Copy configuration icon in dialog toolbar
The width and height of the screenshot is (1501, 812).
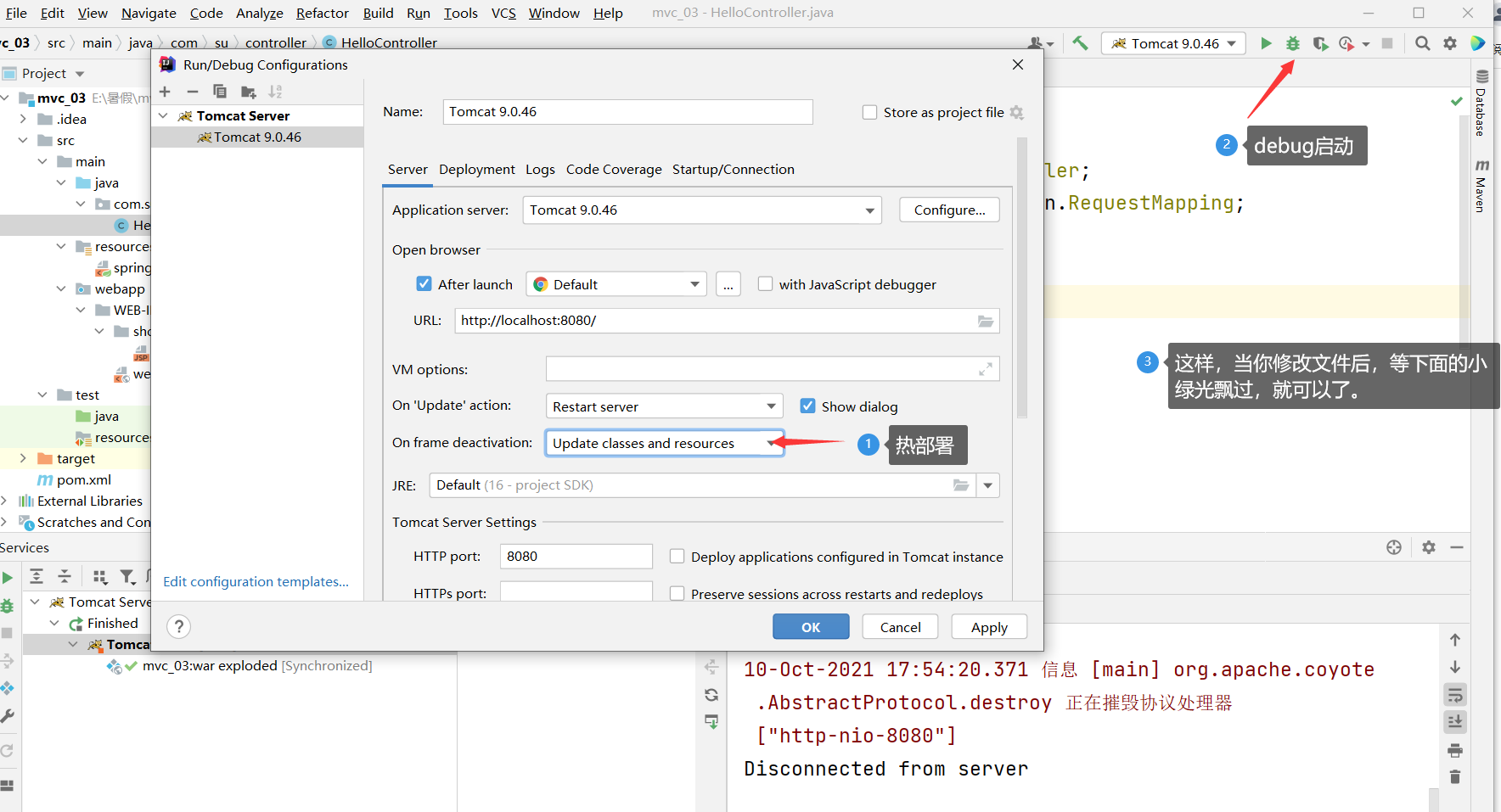pyautogui.click(x=220, y=92)
